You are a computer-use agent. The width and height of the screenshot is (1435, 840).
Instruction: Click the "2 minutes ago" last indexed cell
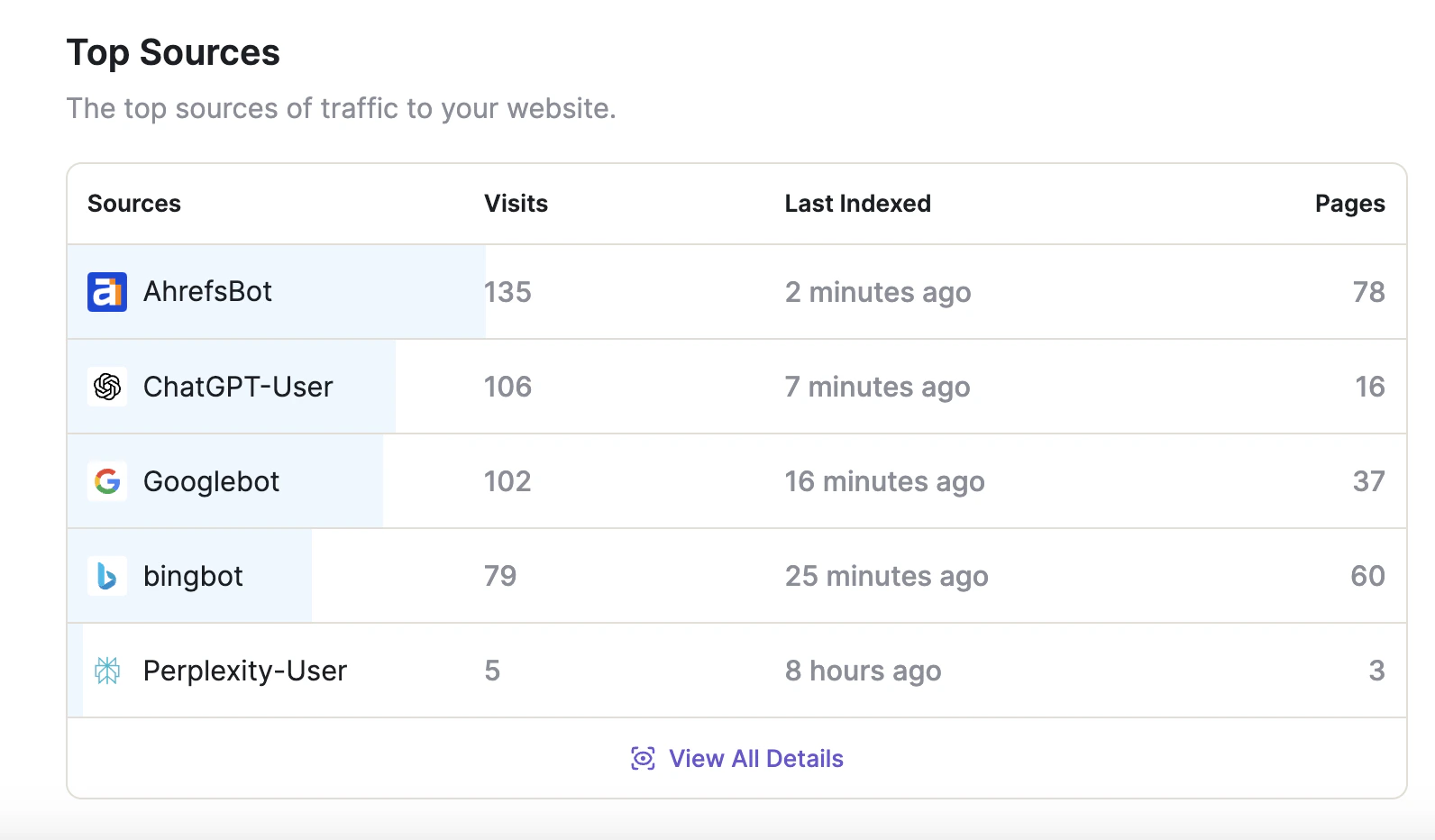tap(878, 292)
